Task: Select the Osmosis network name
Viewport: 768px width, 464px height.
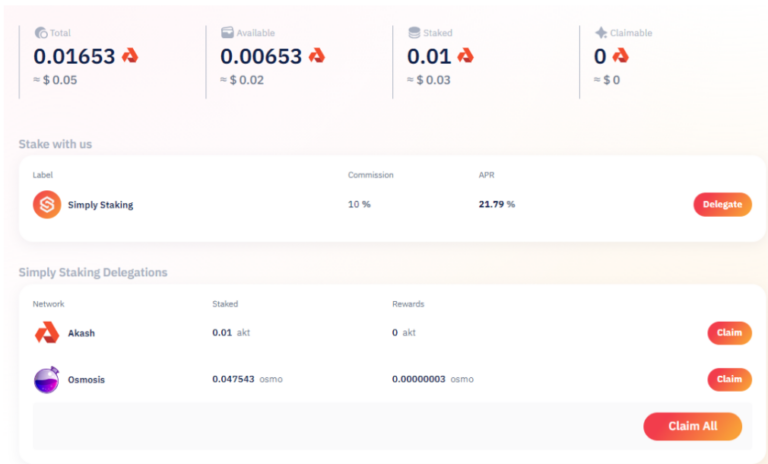Action: [x=86, y=380]
